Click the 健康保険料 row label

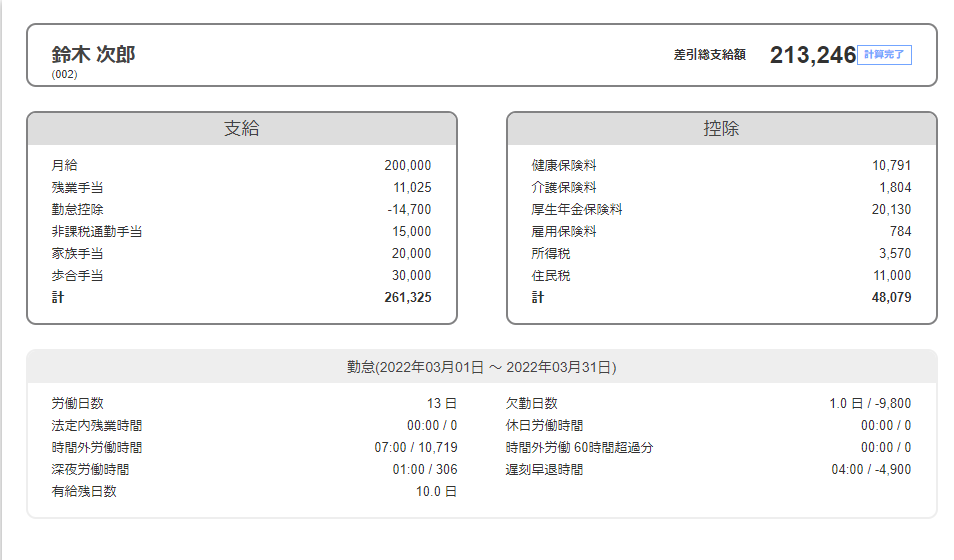(564, 166)
